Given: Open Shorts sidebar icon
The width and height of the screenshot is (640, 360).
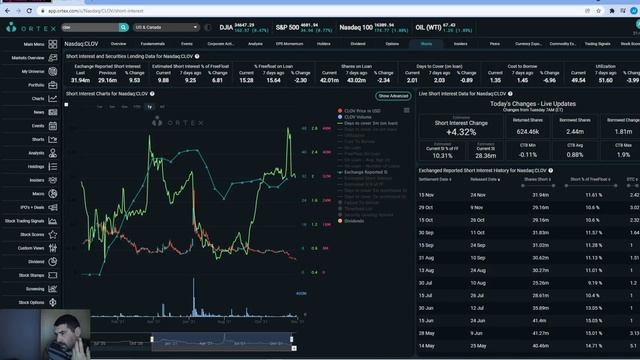Looking at the screenshot, I should pos(53,139).
